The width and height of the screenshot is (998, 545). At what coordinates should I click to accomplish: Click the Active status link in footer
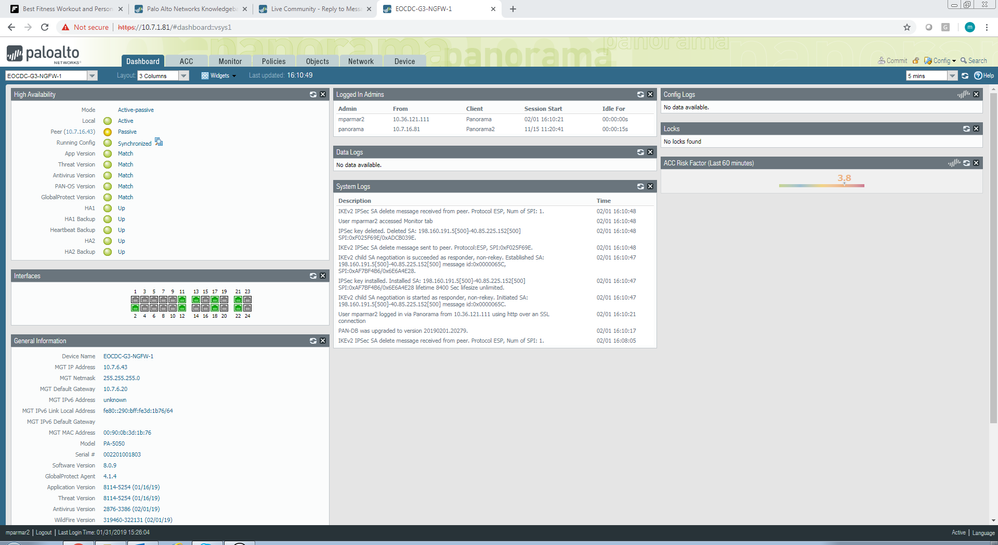[x=959, y=533]
